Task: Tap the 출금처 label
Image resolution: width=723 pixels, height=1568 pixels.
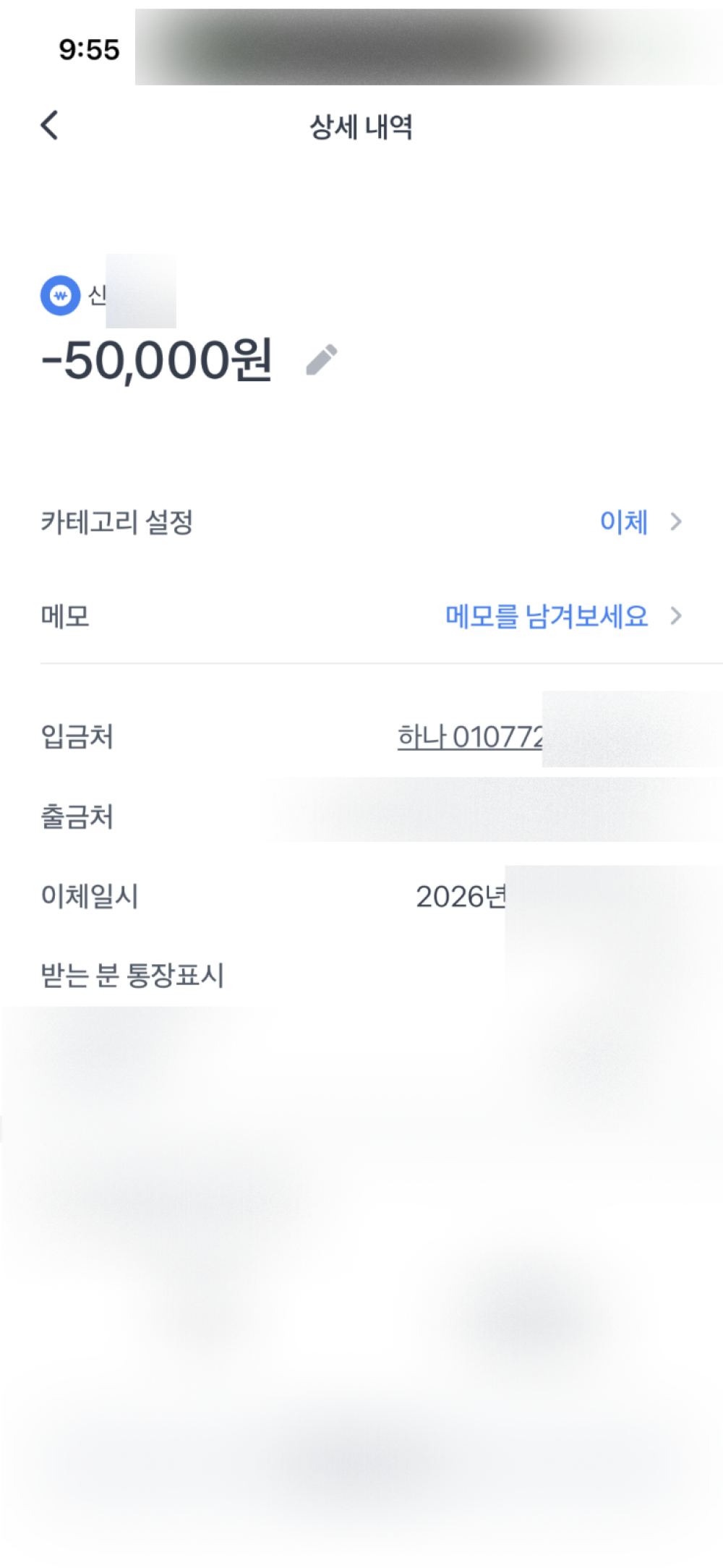Action: pos(77,817)
